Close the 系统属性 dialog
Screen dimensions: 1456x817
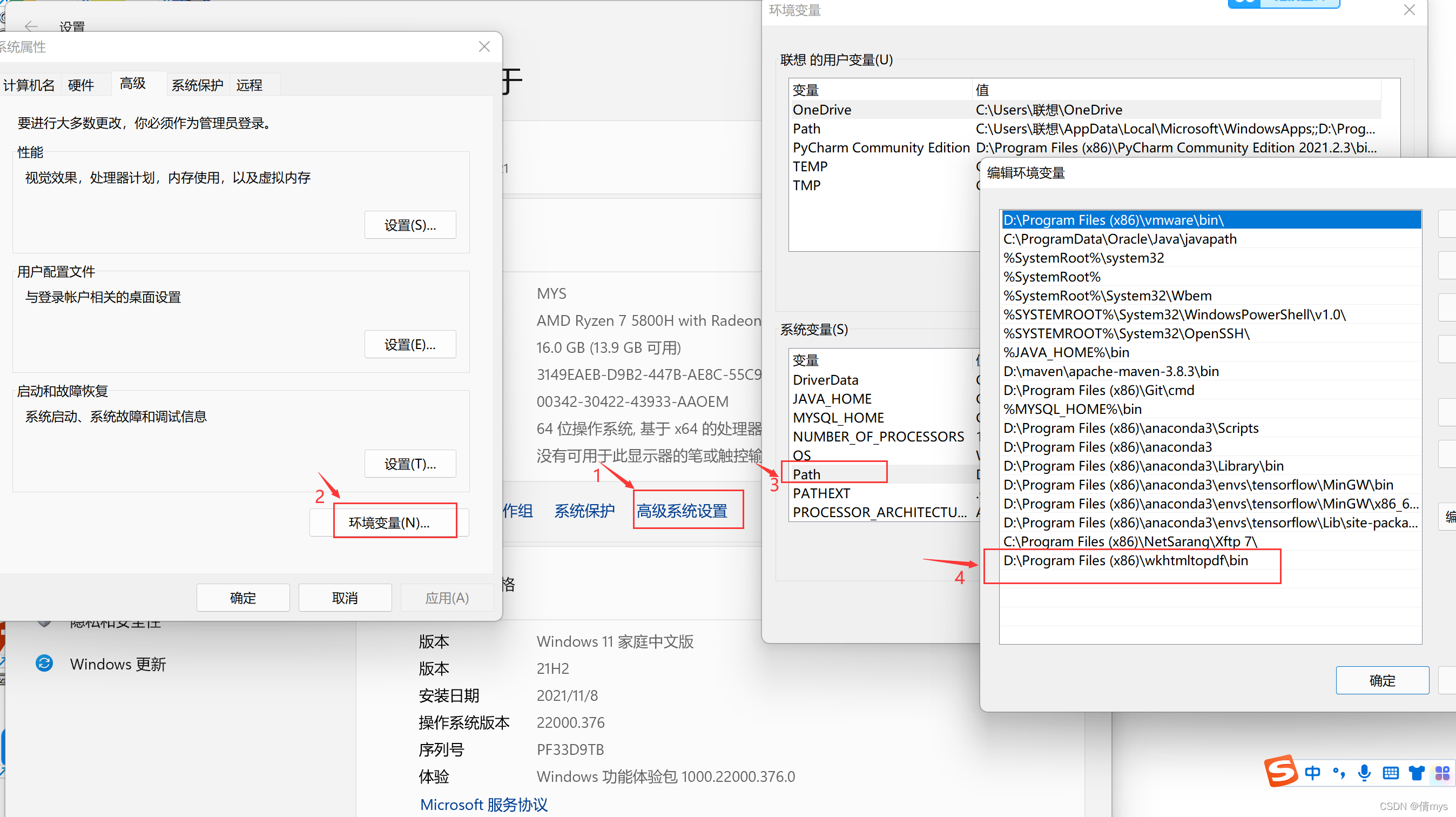coord(484,46)
